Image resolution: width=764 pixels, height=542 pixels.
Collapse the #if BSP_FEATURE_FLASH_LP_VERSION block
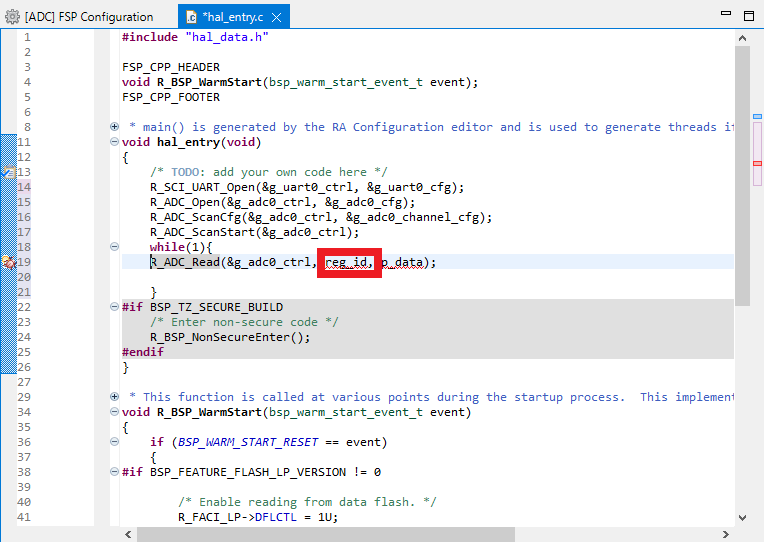(115, 472)
